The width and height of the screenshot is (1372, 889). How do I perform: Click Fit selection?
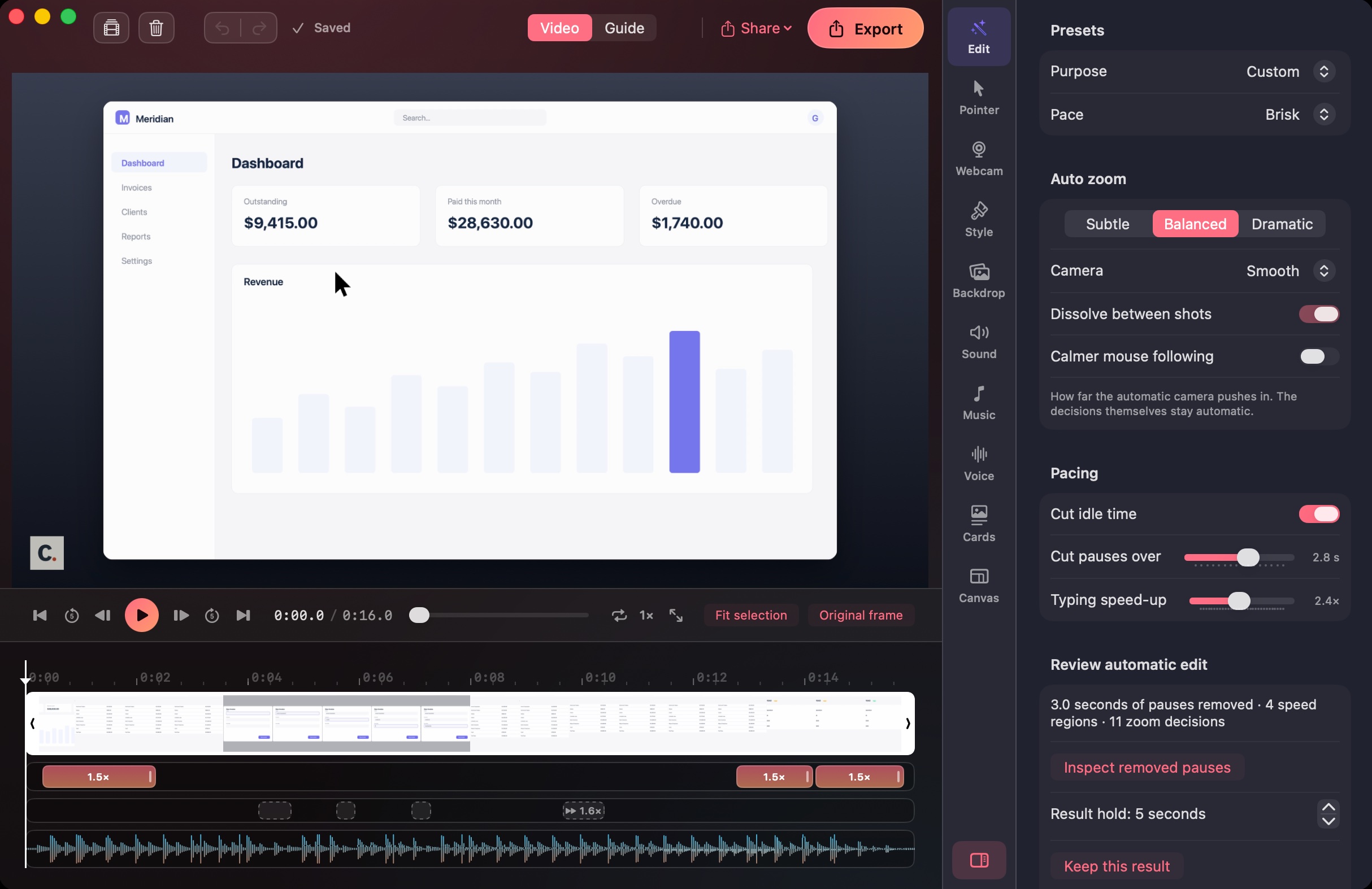point(750,615)
